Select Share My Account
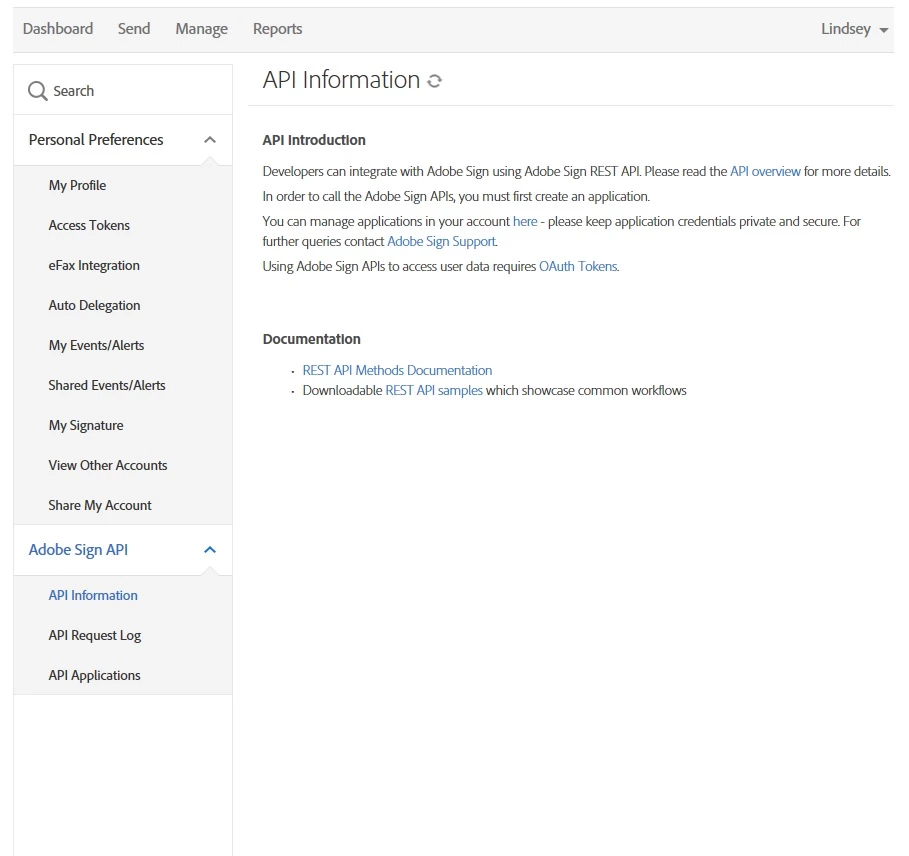 [100, 505]
